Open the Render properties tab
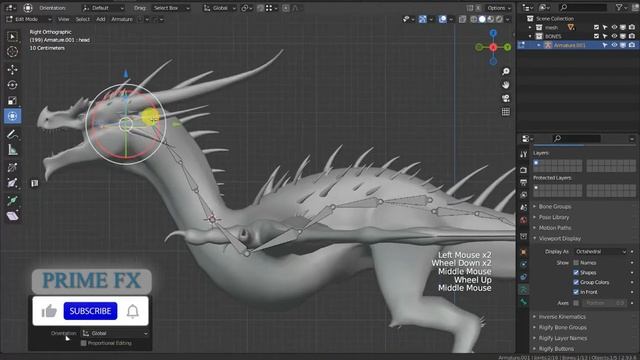This screenshot has width=640, height=360. pos(524,169)
